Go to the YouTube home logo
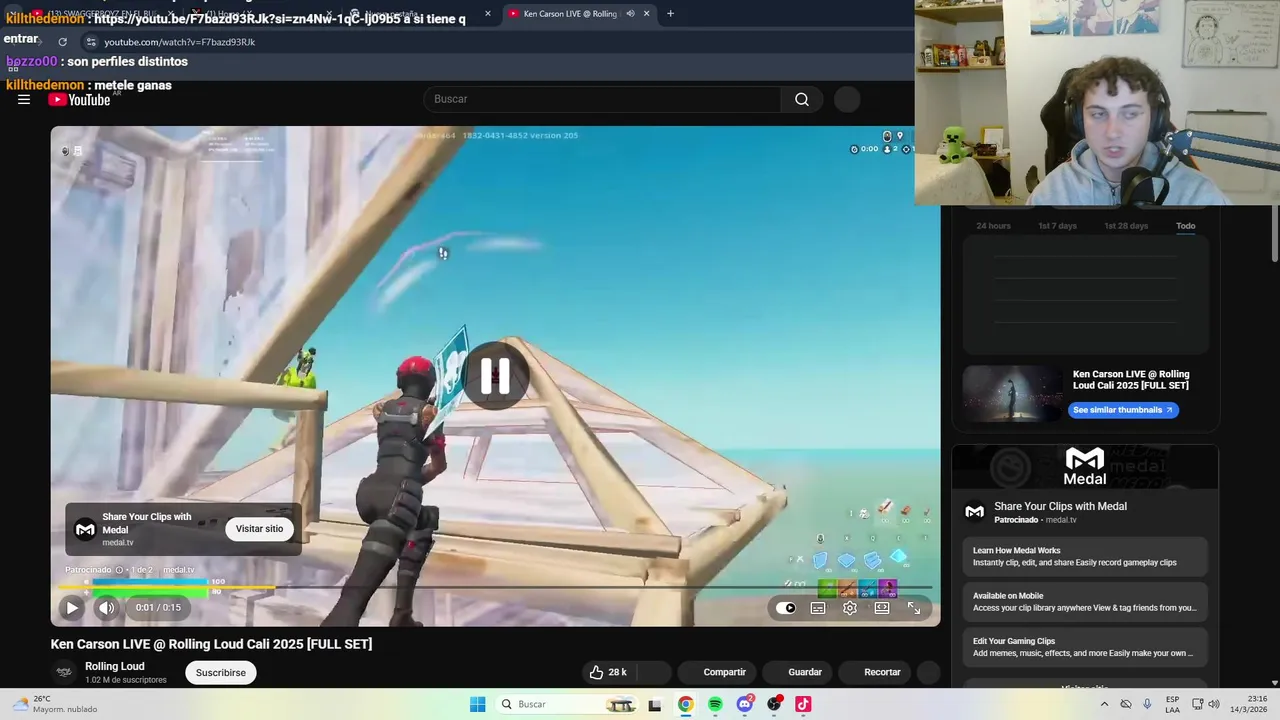This screenshot has height=720, width=1280. [x=79, y=99]
